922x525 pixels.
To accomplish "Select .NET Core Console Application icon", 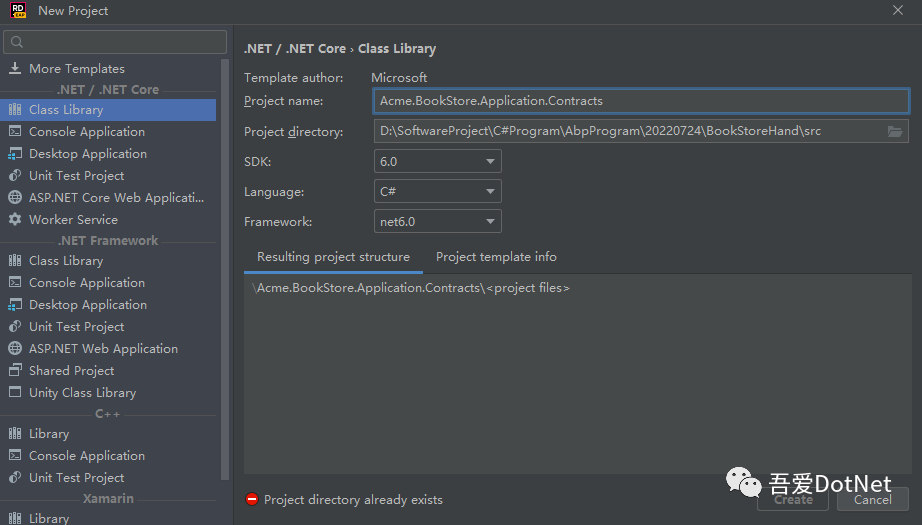I will click(x=15, y=131).
